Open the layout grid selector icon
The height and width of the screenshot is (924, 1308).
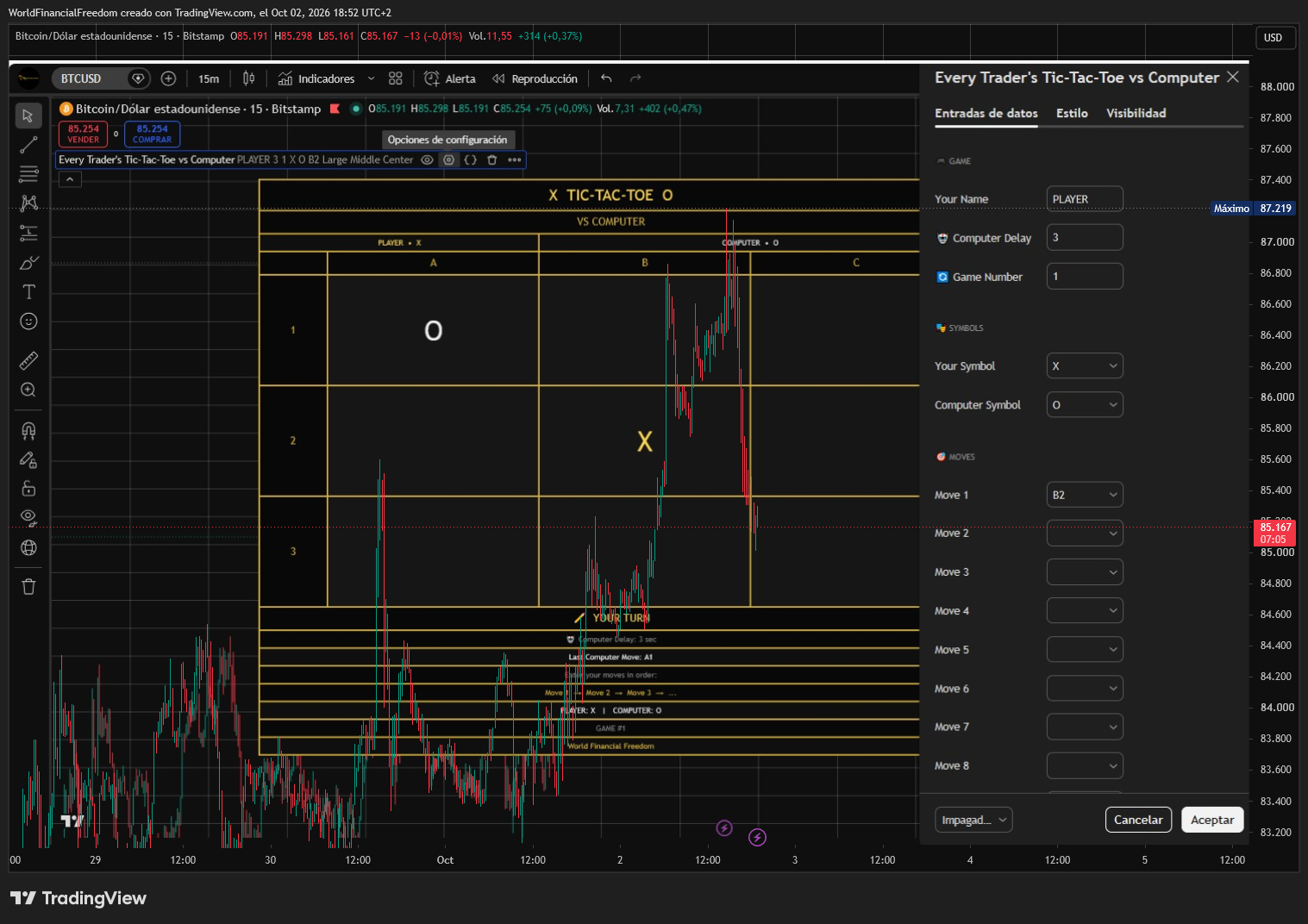(396, 78)
